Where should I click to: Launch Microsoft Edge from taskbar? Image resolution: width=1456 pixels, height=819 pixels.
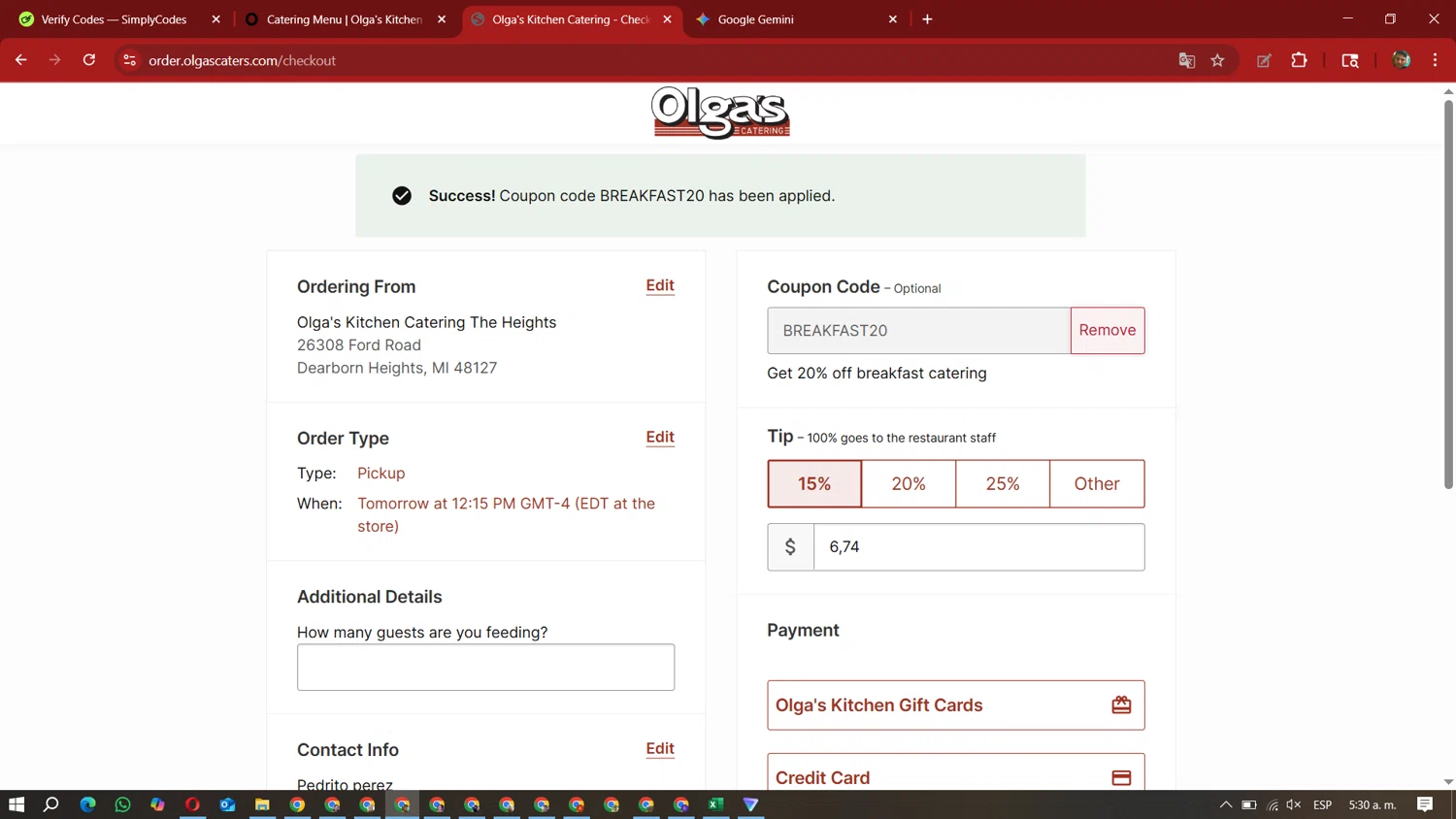(x=87, y=804)
